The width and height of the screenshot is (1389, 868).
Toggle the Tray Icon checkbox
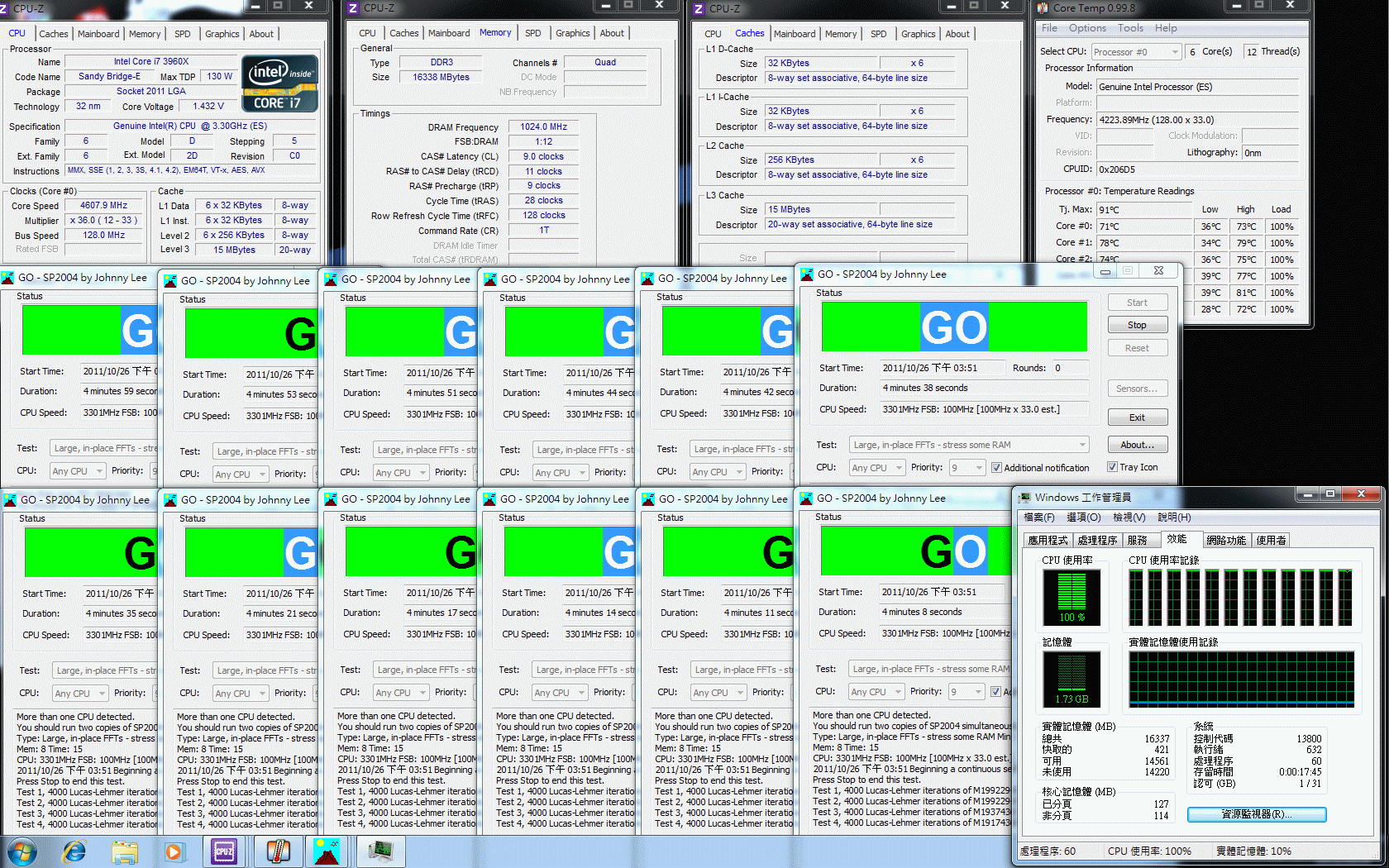point(1112,467)
